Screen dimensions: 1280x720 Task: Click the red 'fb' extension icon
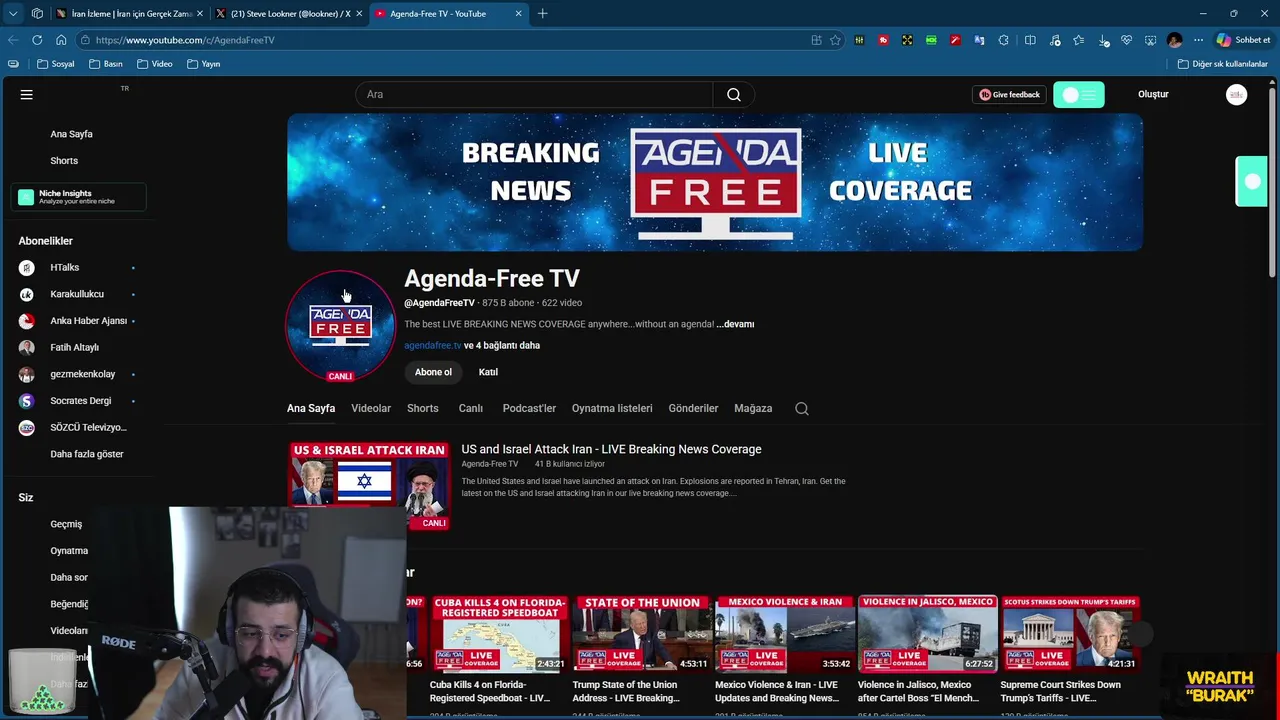883,40
